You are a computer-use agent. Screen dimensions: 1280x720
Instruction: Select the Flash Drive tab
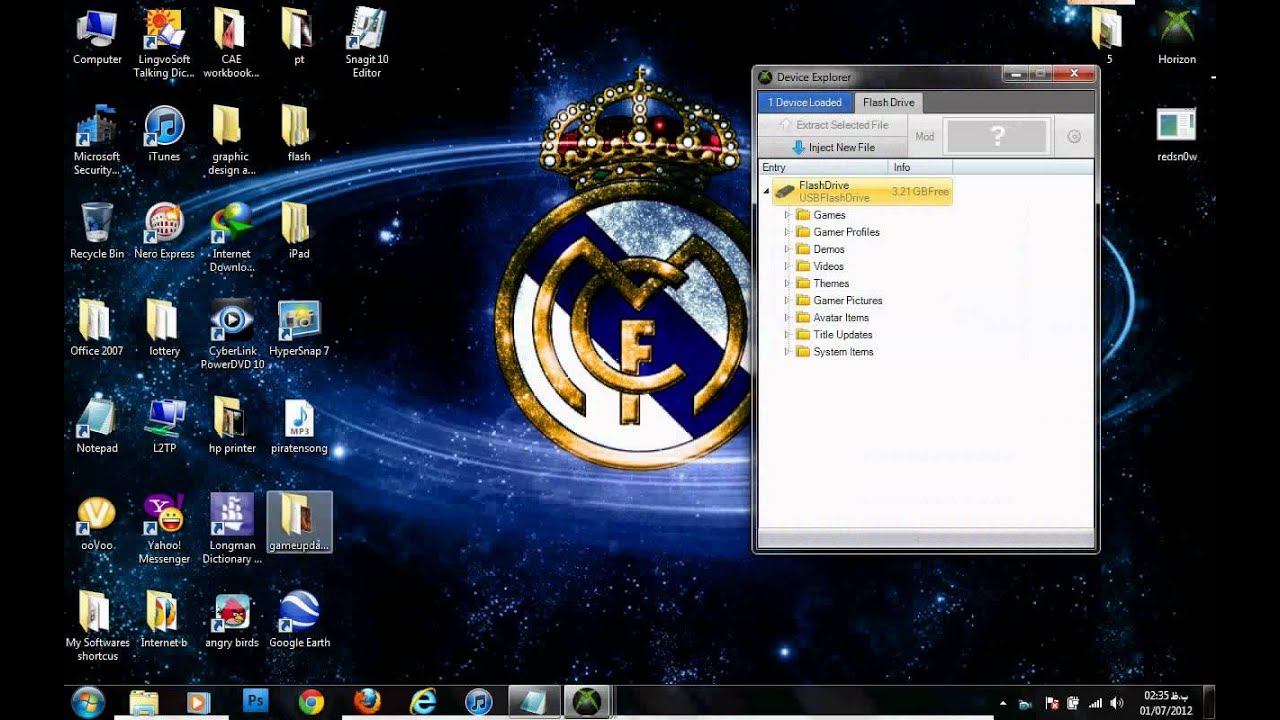tap(889, 102)
